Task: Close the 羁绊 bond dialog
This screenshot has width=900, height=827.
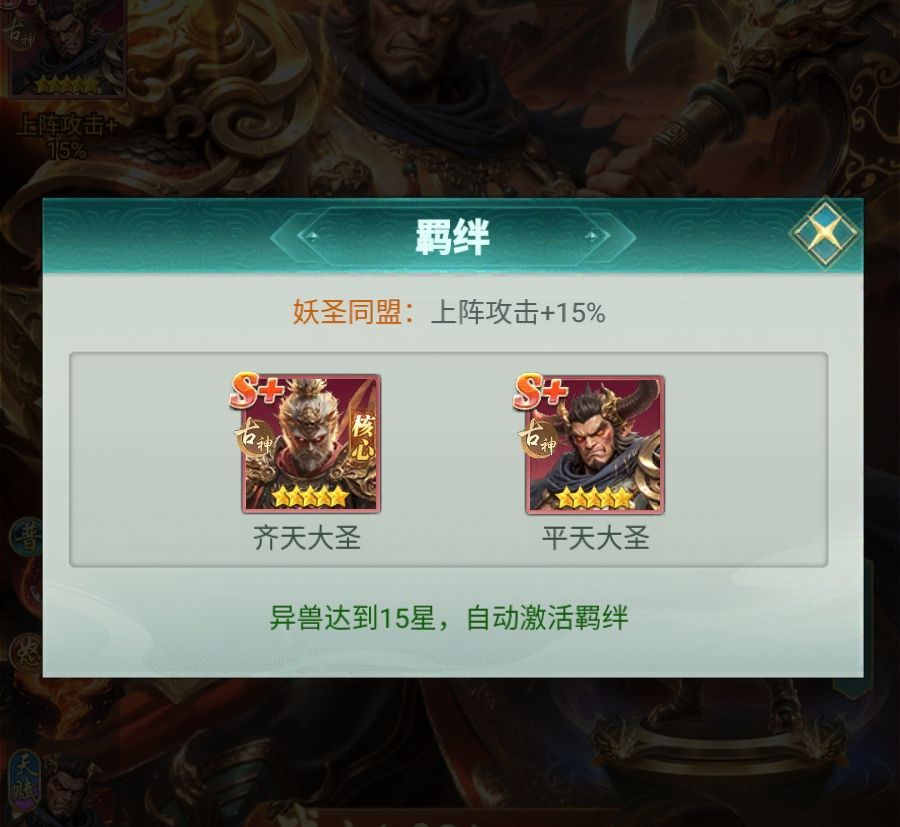Action: pyautogui.click(x=824, y=232)
